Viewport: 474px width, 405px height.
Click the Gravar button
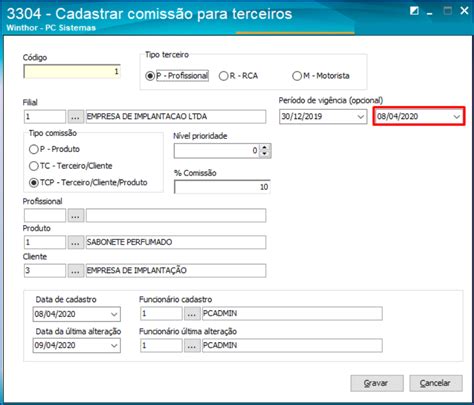click(x=377, y=383)
